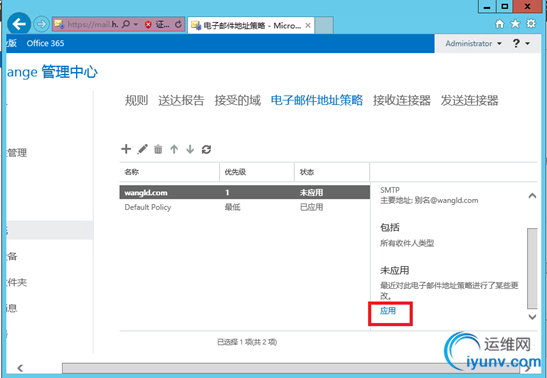This screenshot has width=547, height=378.
Task: Switch to the 接受的域 tab
Action: [238, 100]
